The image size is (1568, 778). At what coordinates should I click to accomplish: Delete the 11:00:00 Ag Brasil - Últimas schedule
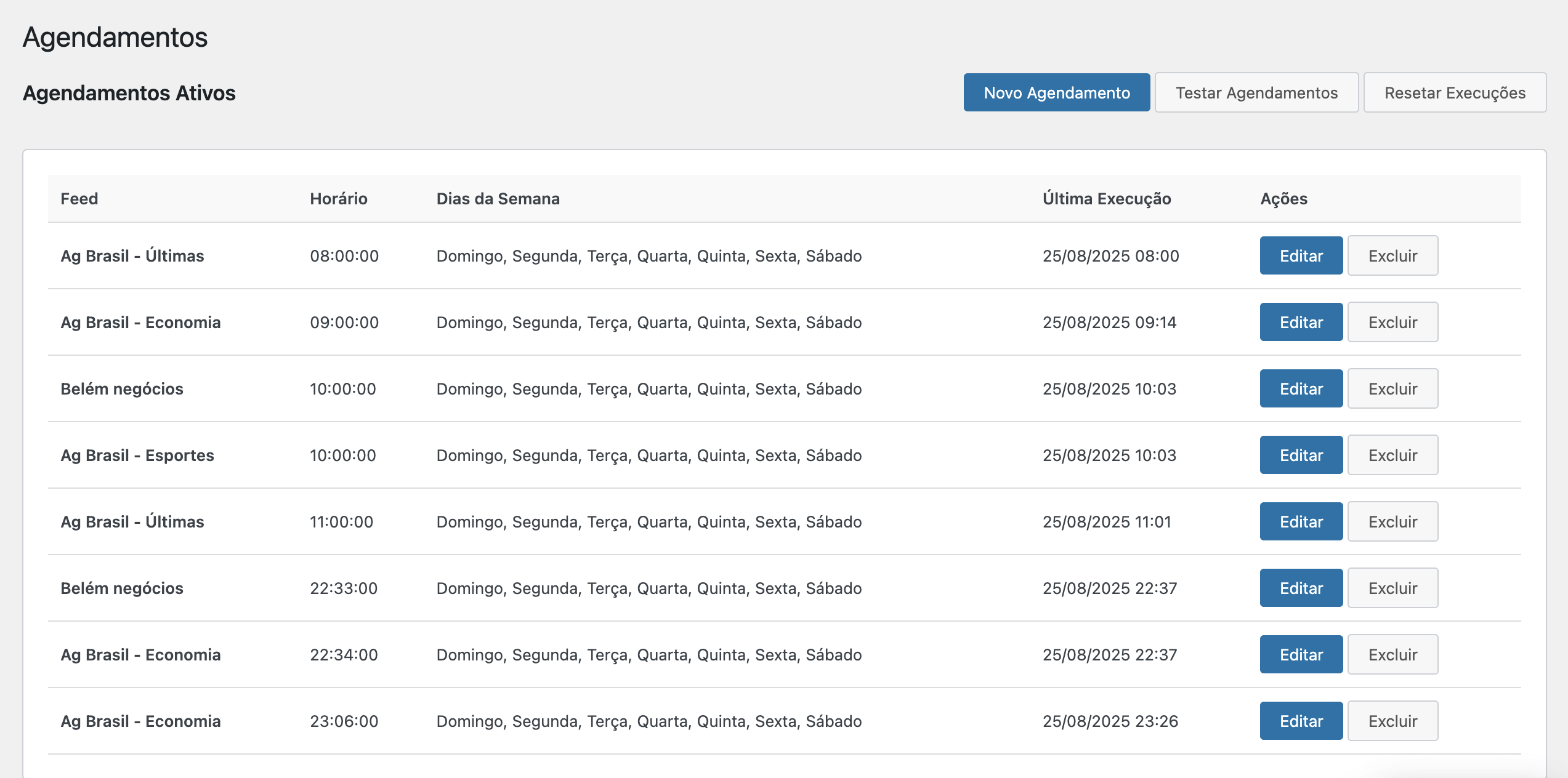pos(1392,521)
